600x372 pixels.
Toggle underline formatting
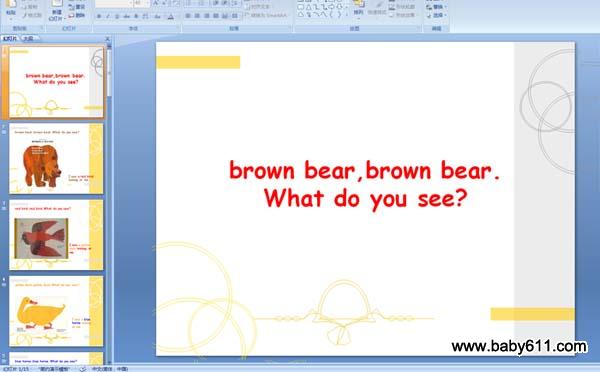[x=117, y=16]
